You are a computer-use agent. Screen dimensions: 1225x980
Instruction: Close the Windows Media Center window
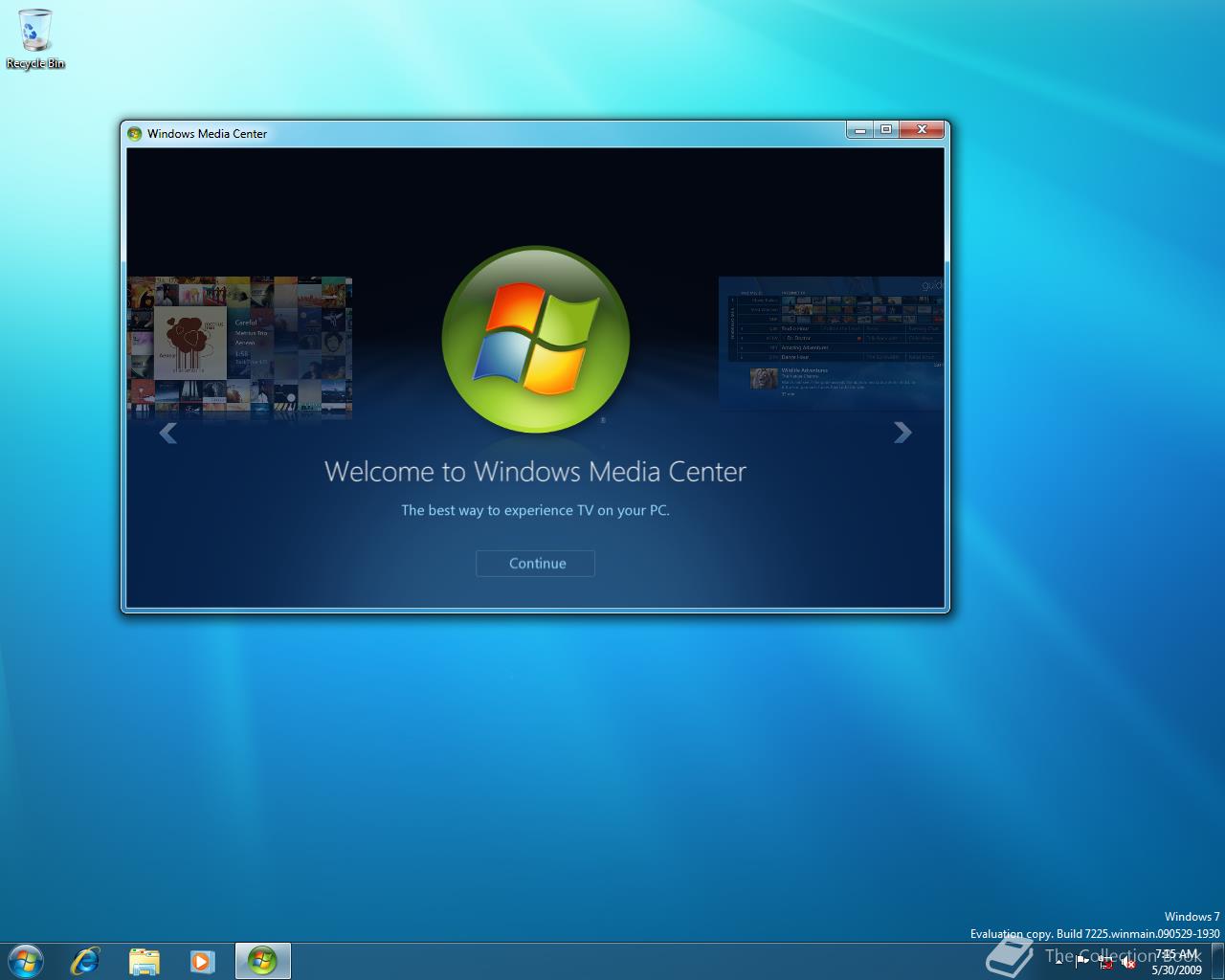(922, 129)
